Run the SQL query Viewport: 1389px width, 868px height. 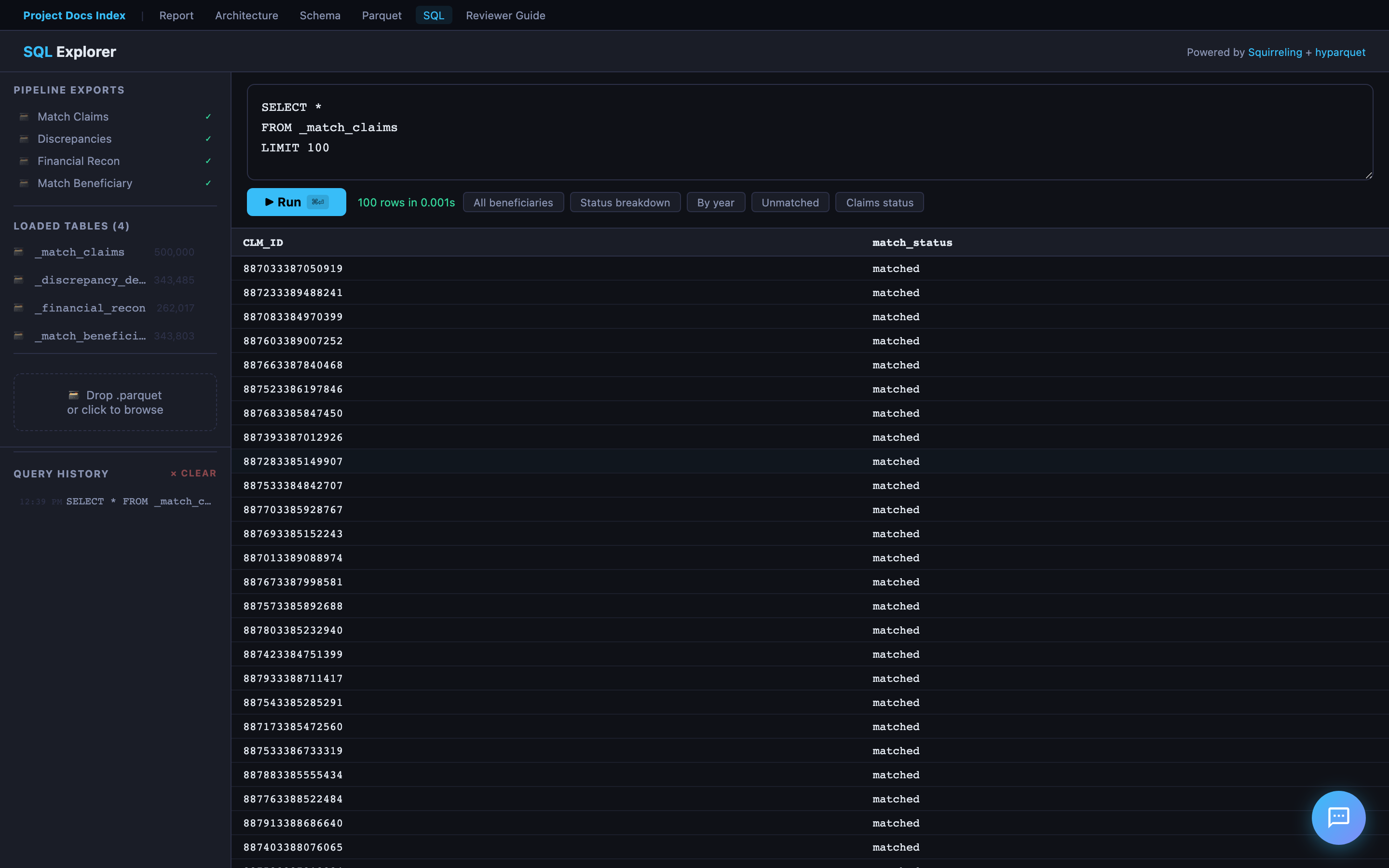click(296, 202)
